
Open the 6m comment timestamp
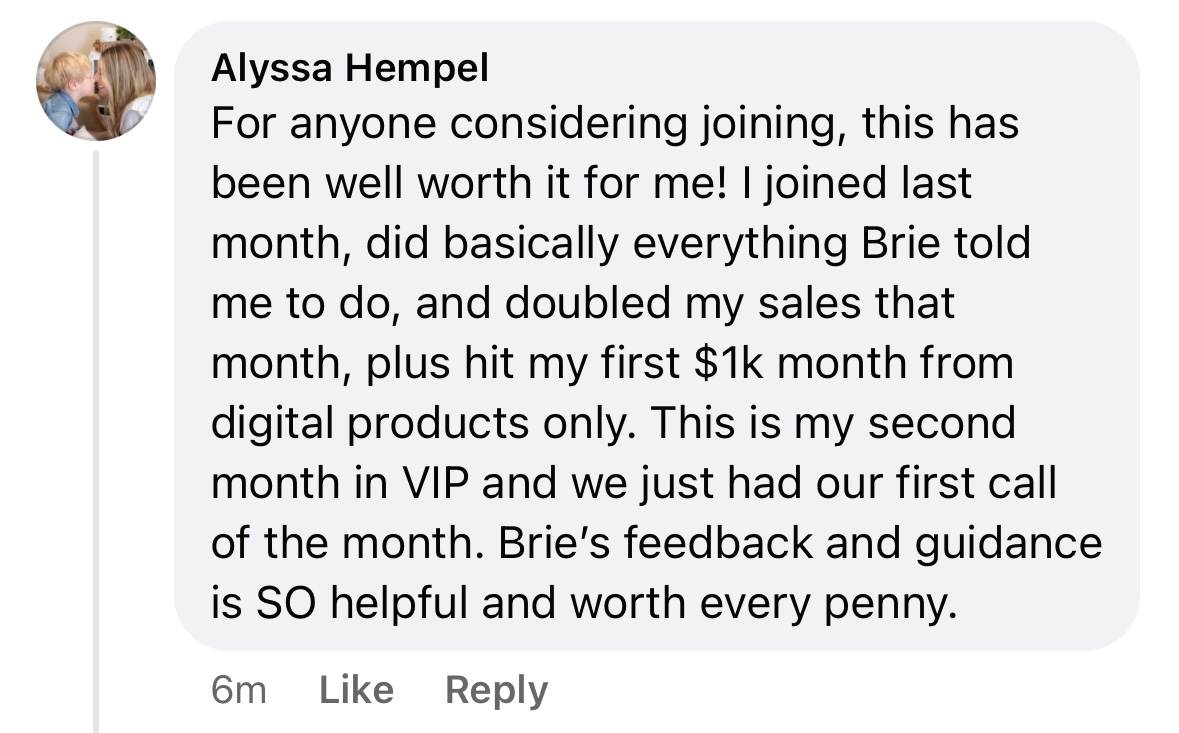[239, 690]
